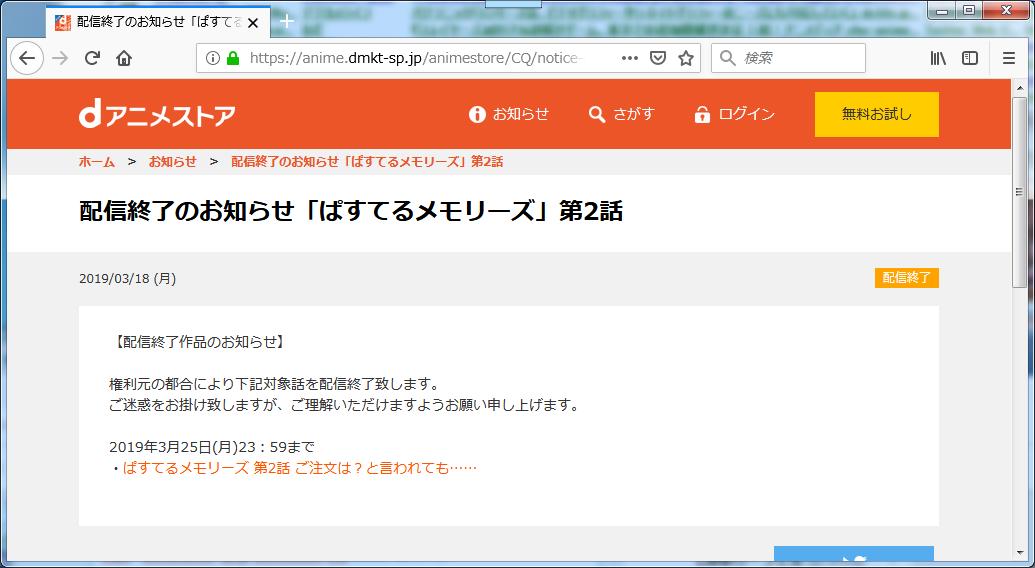Reload the current page
The width and height of the screenshot is (1035, 568).
pyautogui.click(x=92, y=58)
